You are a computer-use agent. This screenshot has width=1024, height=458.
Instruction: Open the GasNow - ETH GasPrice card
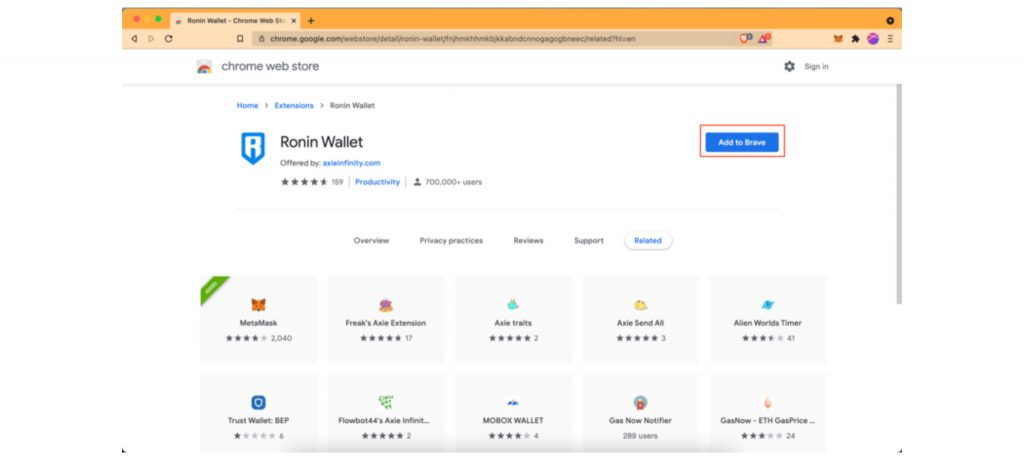coord(768,414)
